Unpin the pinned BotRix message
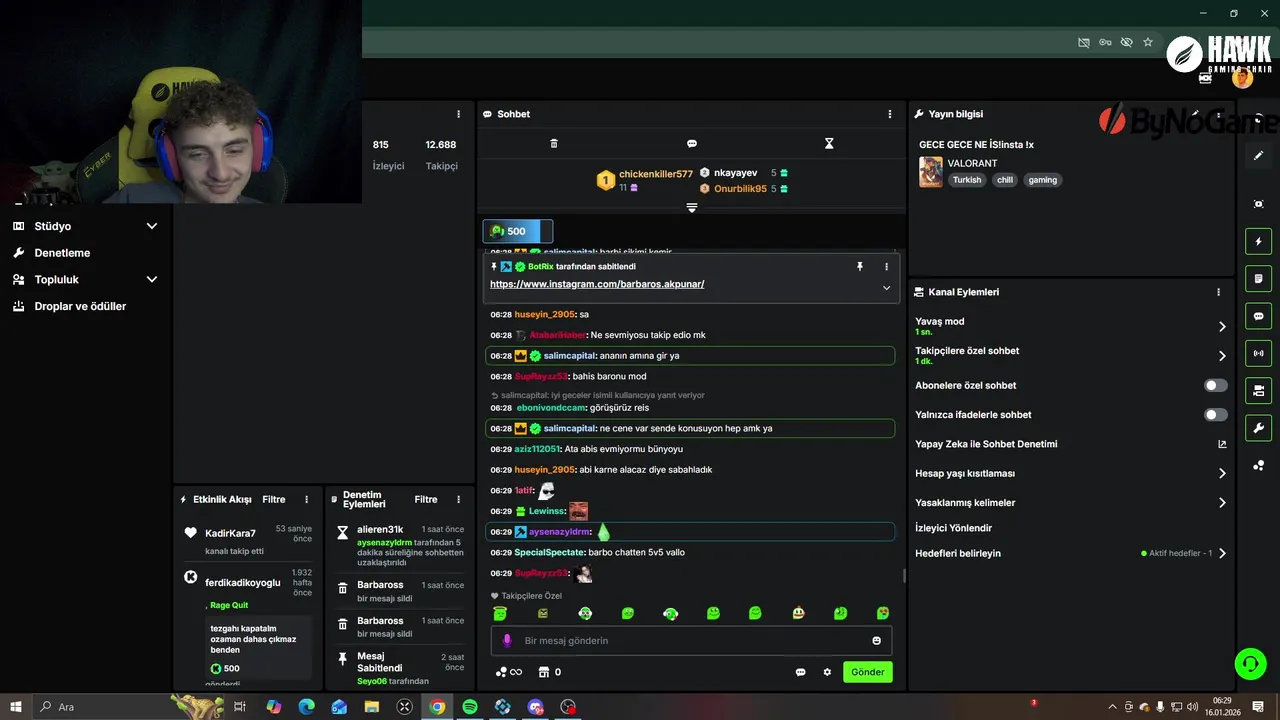Image resolution: width=1280 pixels, height=720 pixels. [x=859, y=267]
